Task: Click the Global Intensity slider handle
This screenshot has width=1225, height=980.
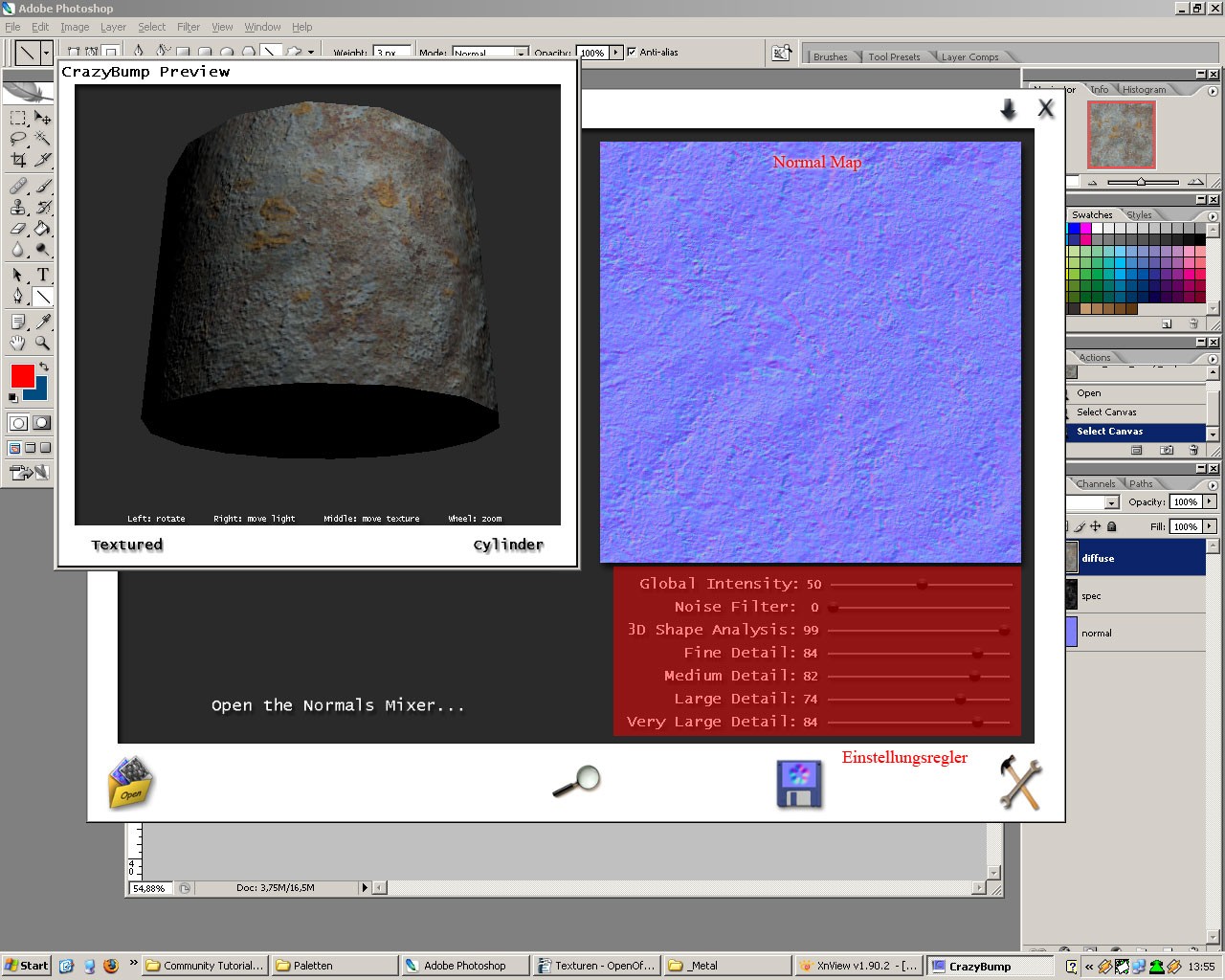Action: pos(922,584)
